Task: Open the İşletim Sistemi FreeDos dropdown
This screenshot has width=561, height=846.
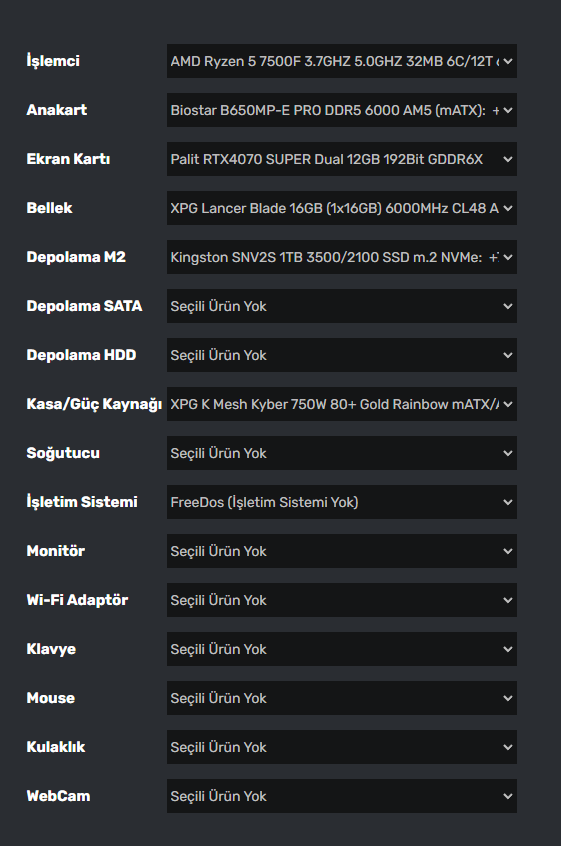Action: click(341, 502)
